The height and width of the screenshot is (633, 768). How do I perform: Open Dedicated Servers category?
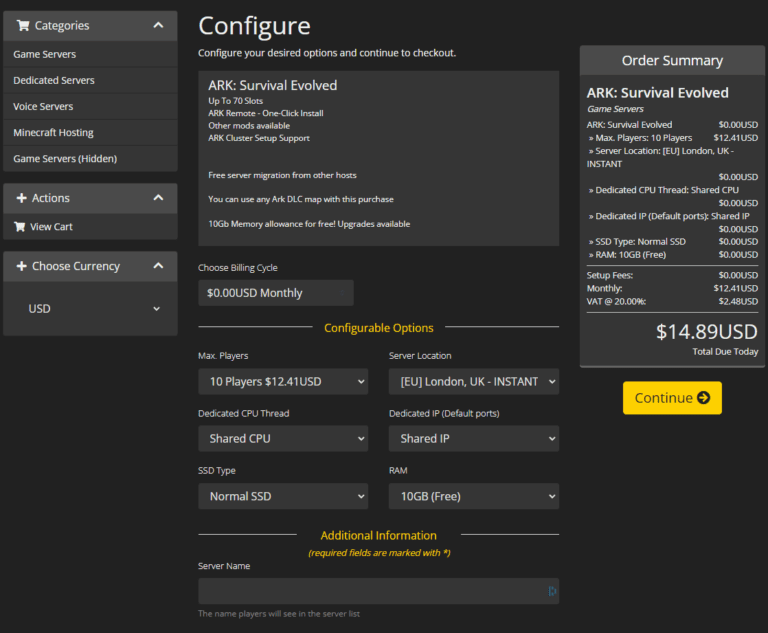[x=90, y=80]
